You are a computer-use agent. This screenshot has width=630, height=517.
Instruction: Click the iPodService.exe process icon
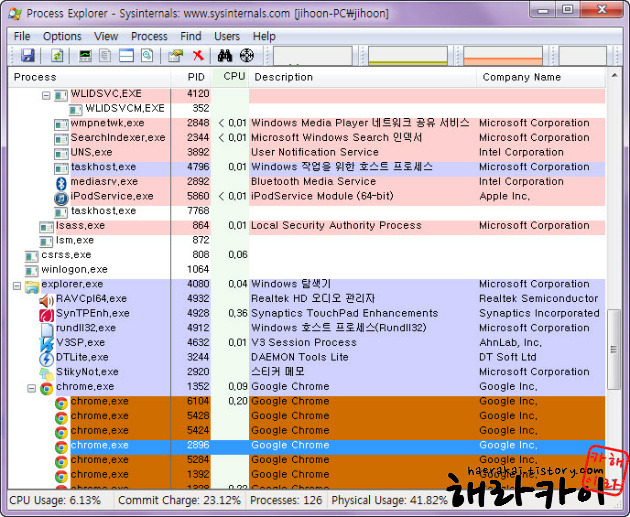point(61,198)
